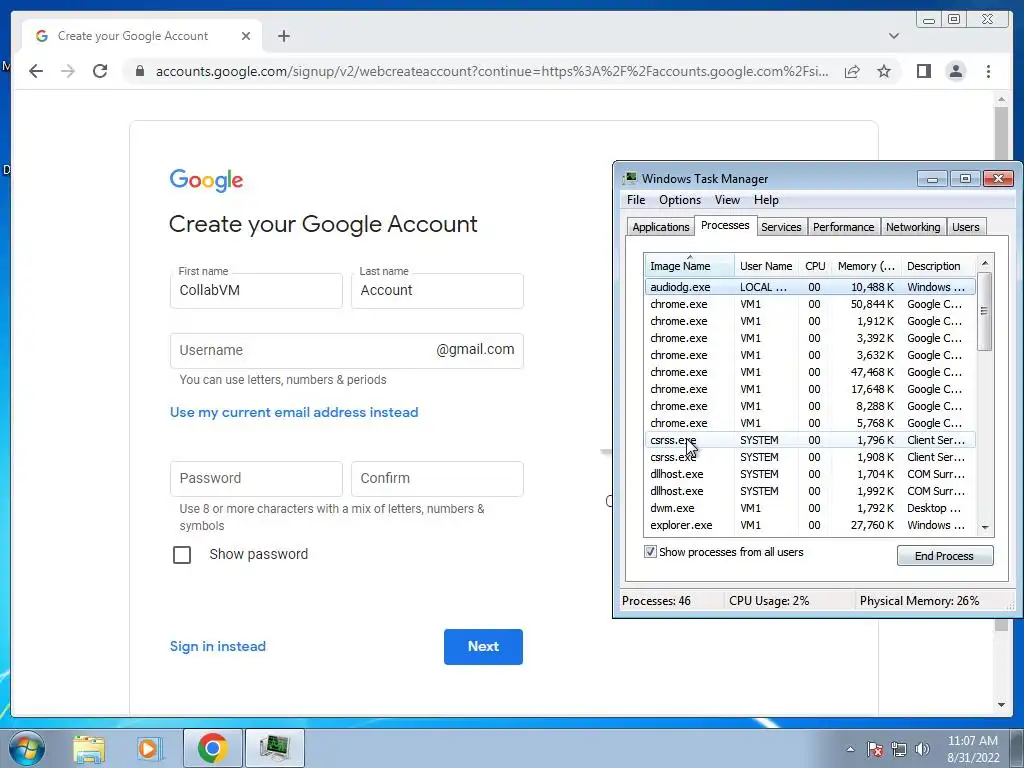Switch to the Applications tab

pos(660,227)
